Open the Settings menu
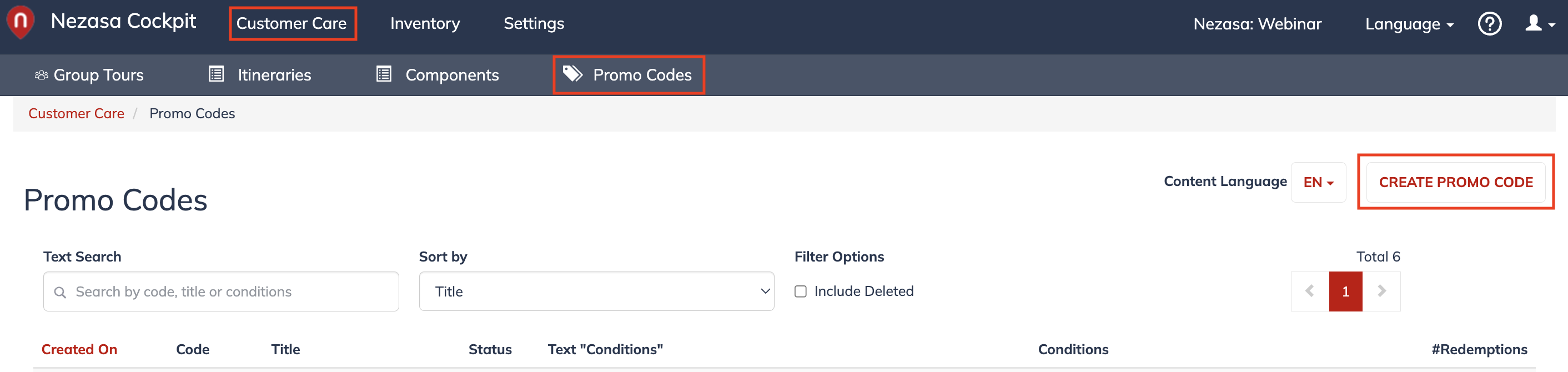This screenshot has width=1568, height=372. (x=534, y=24)
